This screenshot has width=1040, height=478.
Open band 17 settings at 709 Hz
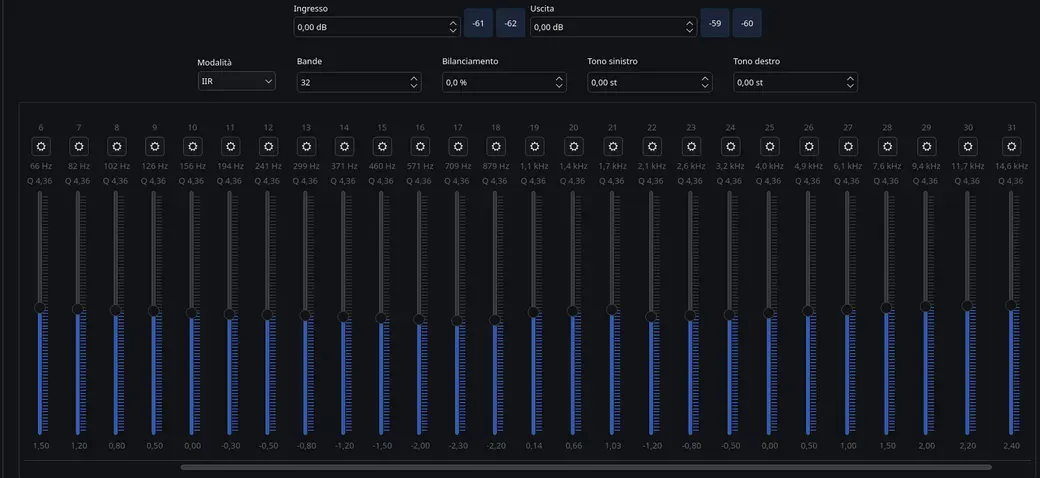(x=458, y=147)
